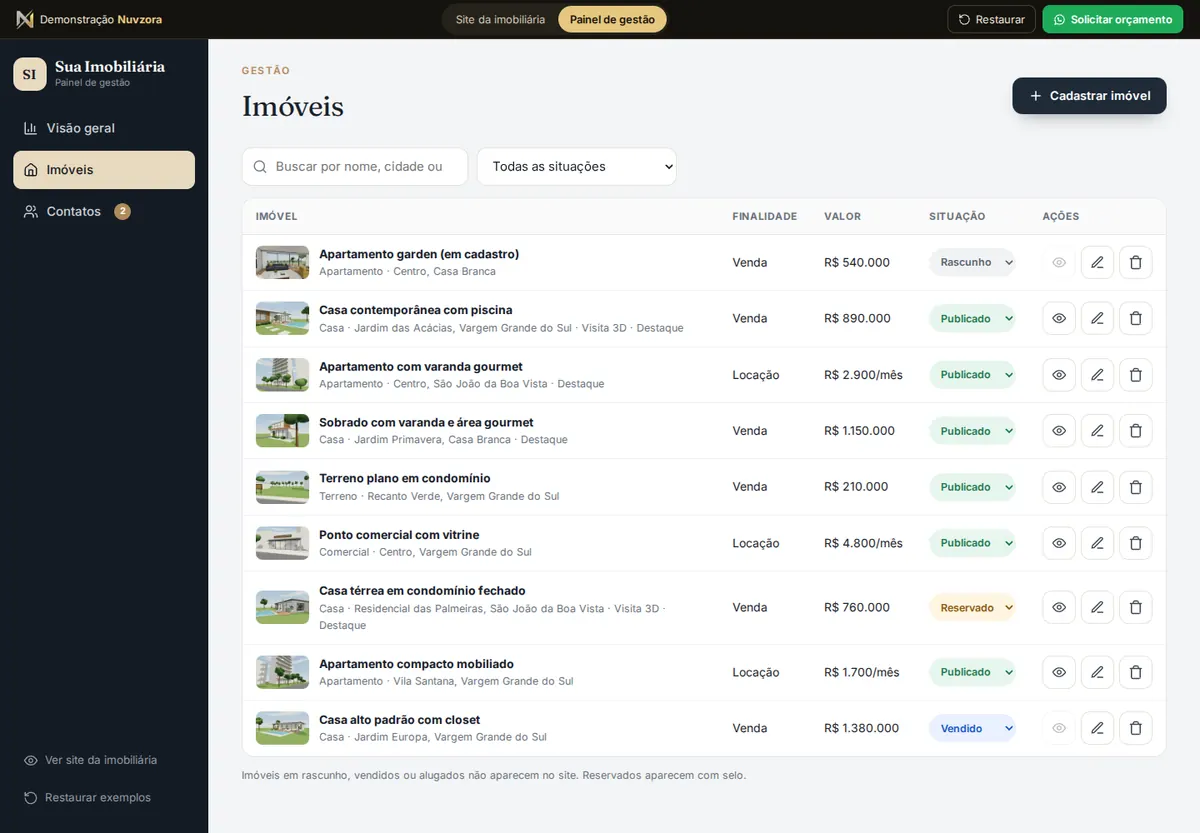This screenshot has width=1200, height=833.
Task: Open Vendido status dropdown for Casa alto padrão
Action: point(972,728)
